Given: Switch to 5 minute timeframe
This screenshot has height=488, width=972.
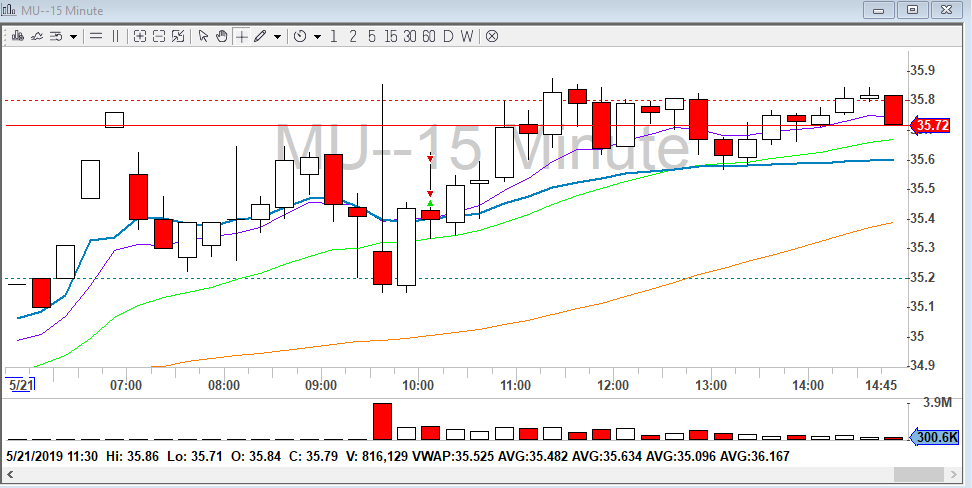Looking at the screenshot, I should pyautogui.click(x=371, y=37).
